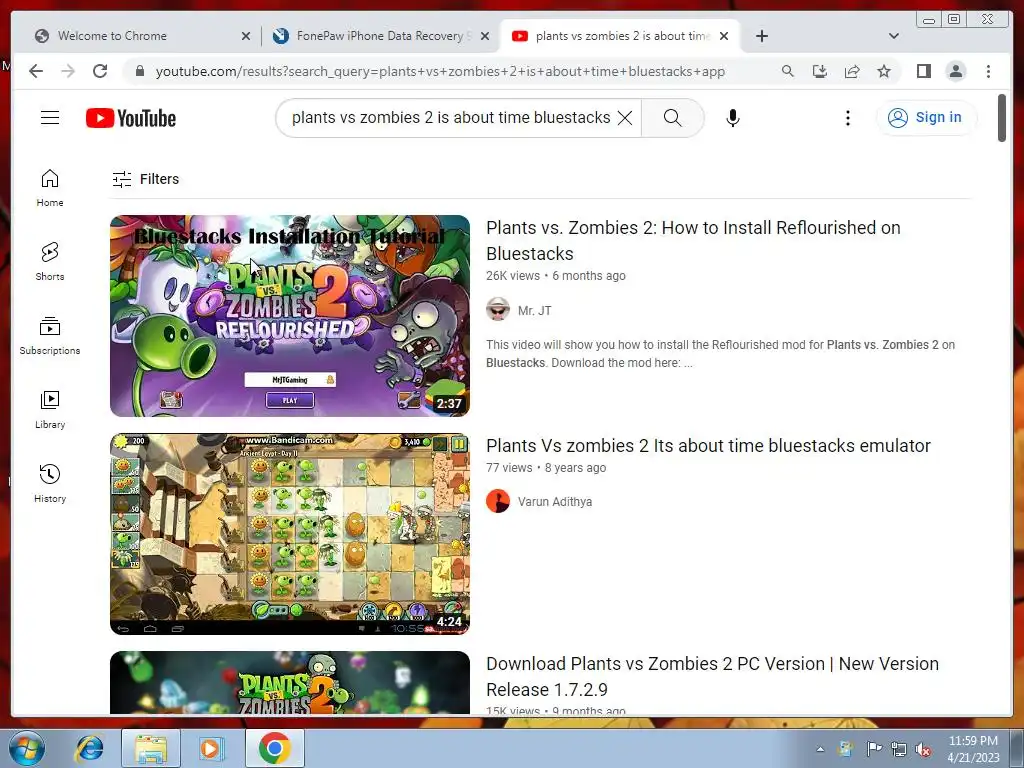Toggle Chrome side panel
The image size is (1024, 768).
coord(923,71)
